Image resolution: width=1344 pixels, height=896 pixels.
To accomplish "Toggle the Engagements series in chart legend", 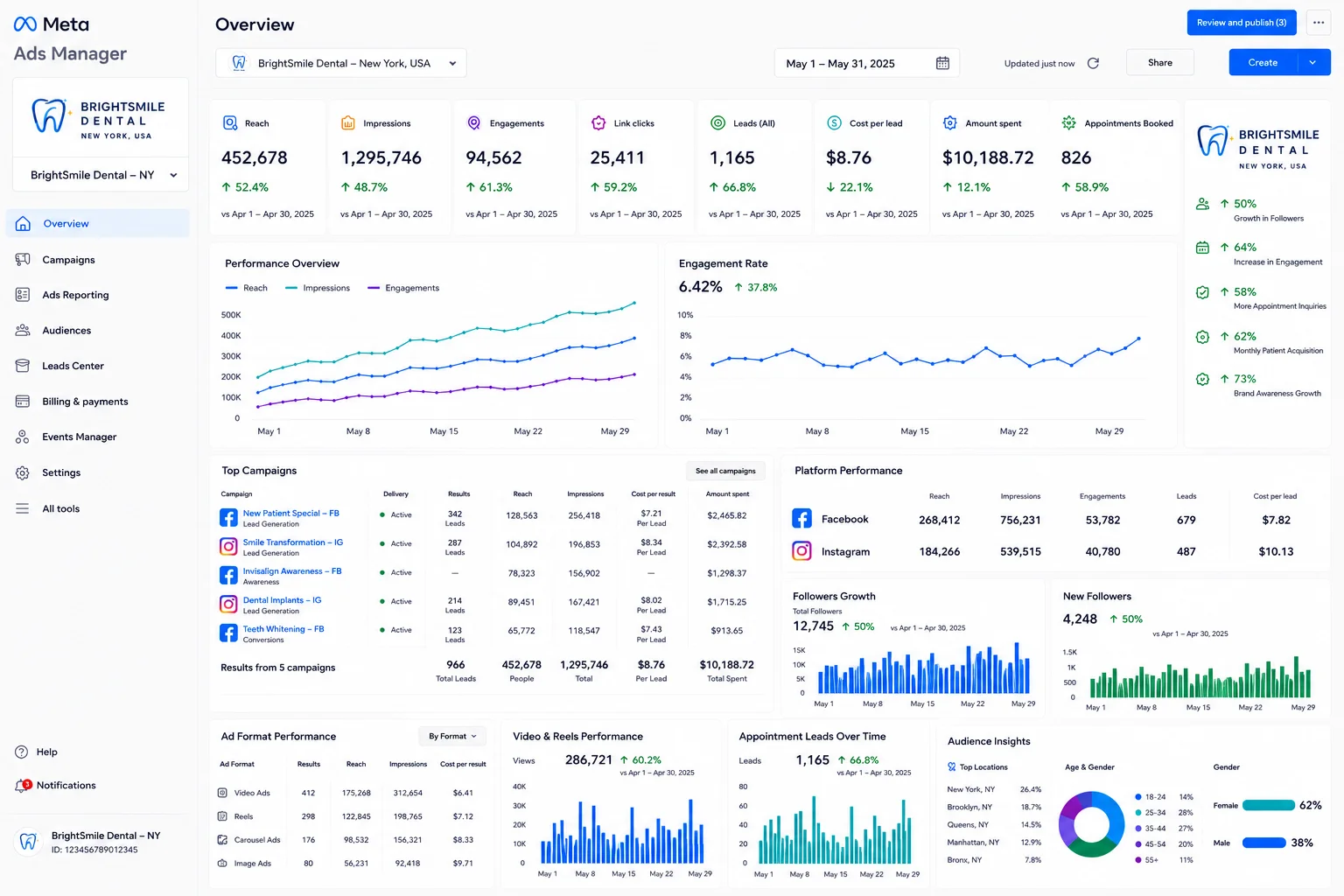I will click(403, 288).
